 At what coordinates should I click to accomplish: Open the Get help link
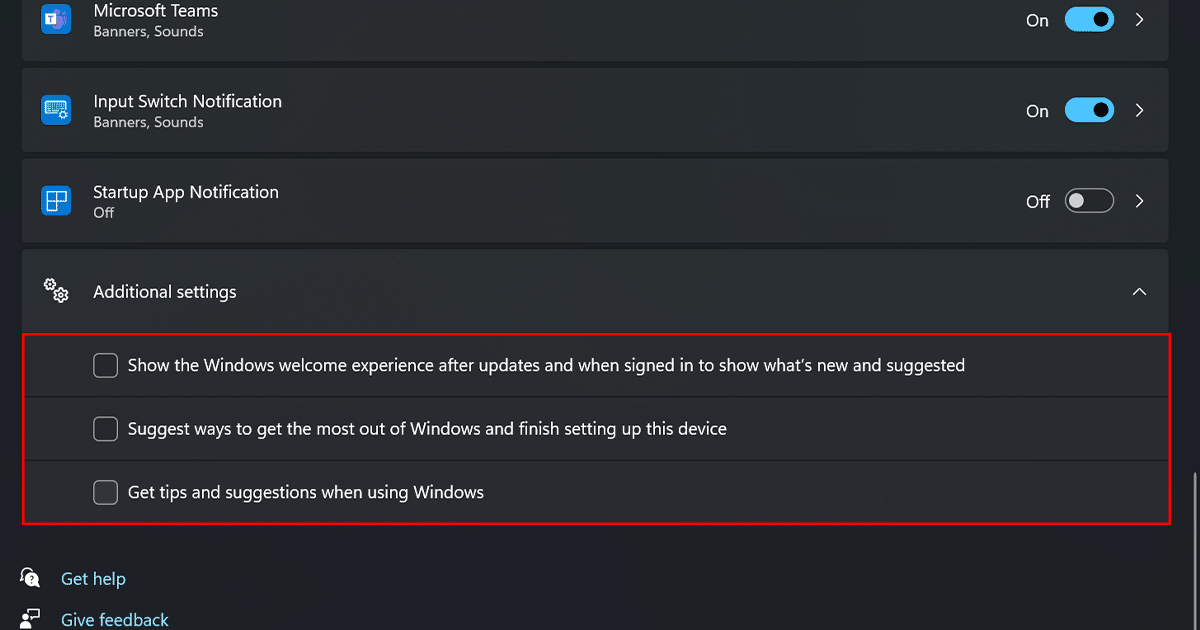(x=93, y=579)
